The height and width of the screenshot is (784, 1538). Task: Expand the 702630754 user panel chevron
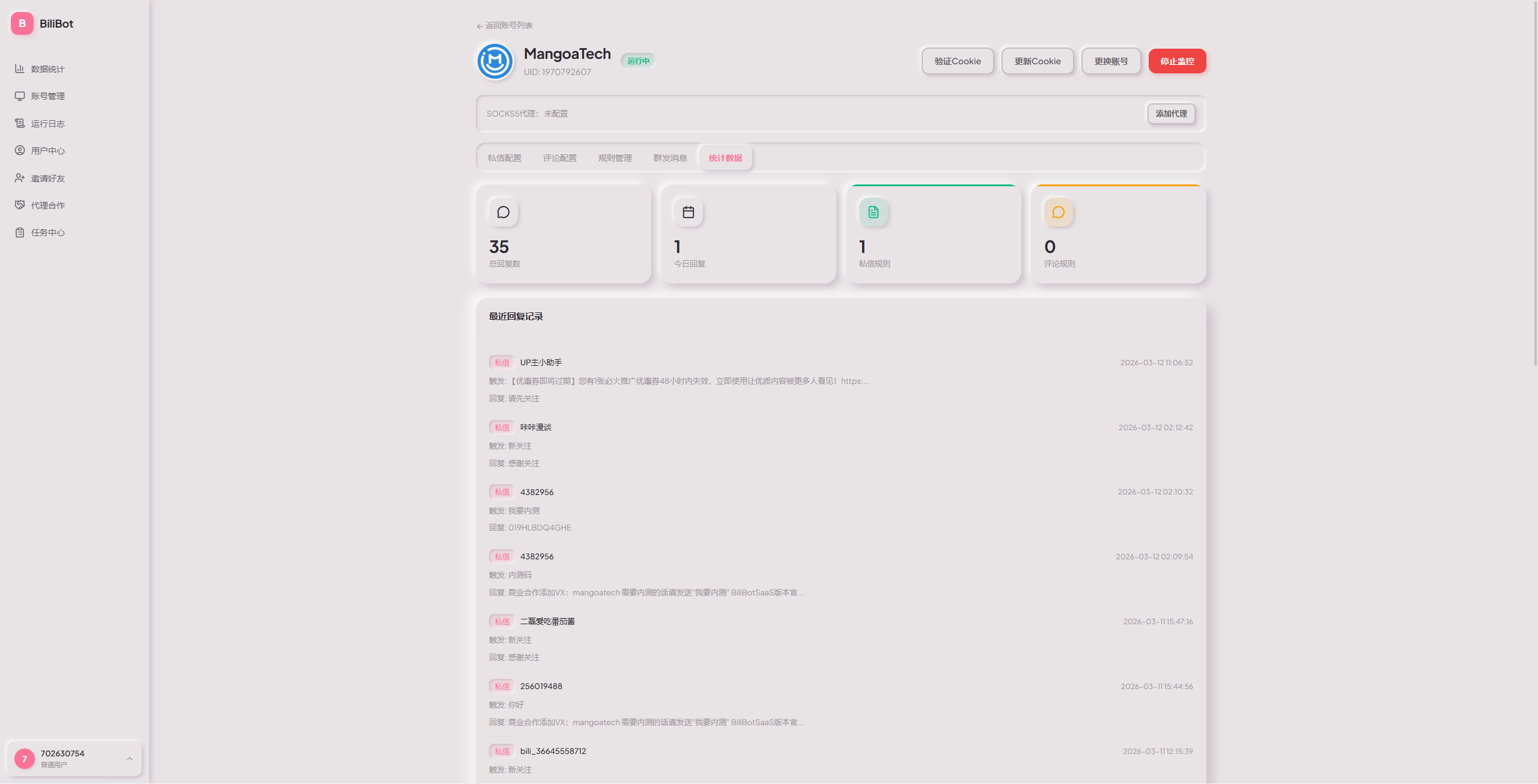coord(130,759)
